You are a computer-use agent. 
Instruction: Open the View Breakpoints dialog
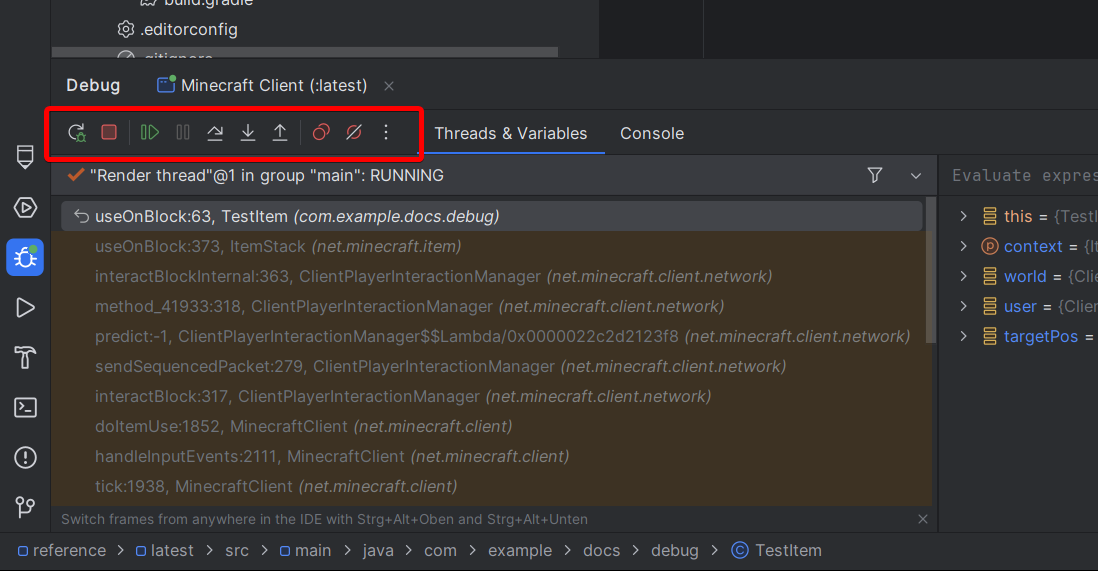tap(321, 132)
